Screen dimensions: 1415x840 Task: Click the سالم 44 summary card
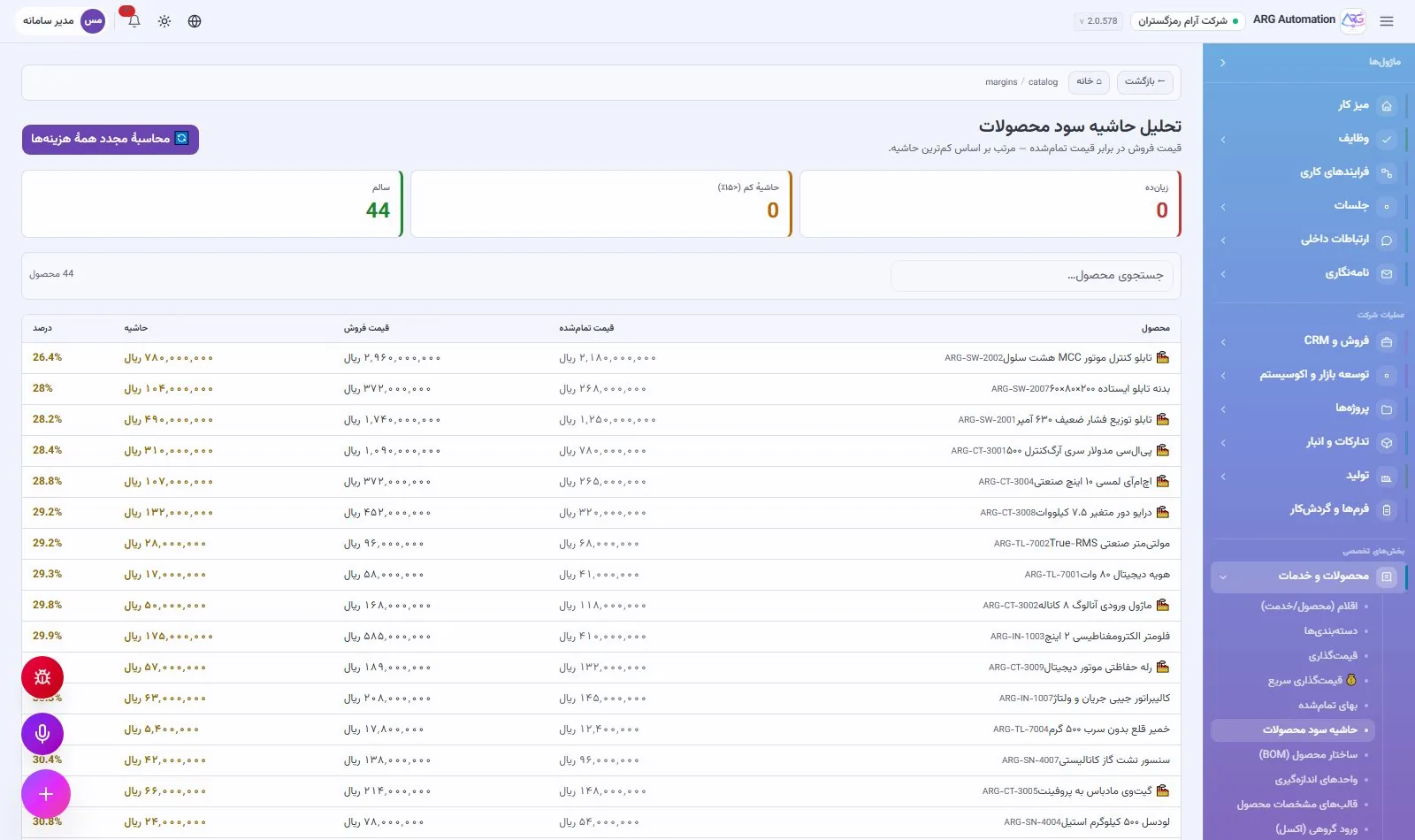pos(212,204)
